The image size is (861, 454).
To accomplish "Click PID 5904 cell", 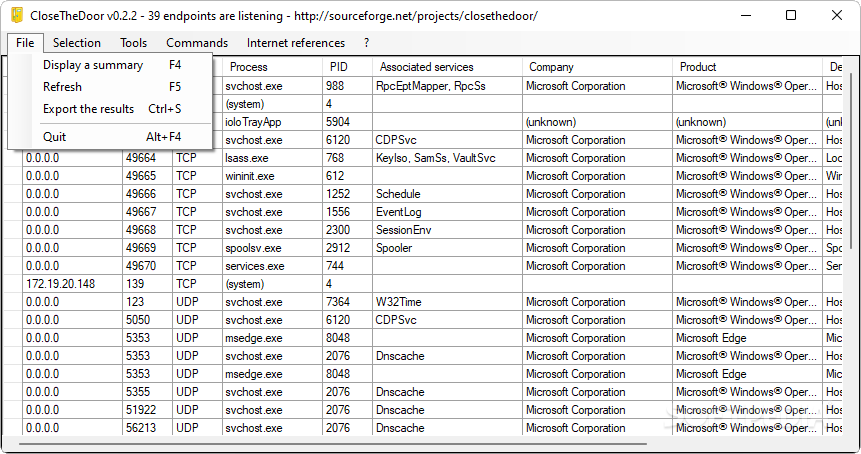I will [x=348, y=122].
